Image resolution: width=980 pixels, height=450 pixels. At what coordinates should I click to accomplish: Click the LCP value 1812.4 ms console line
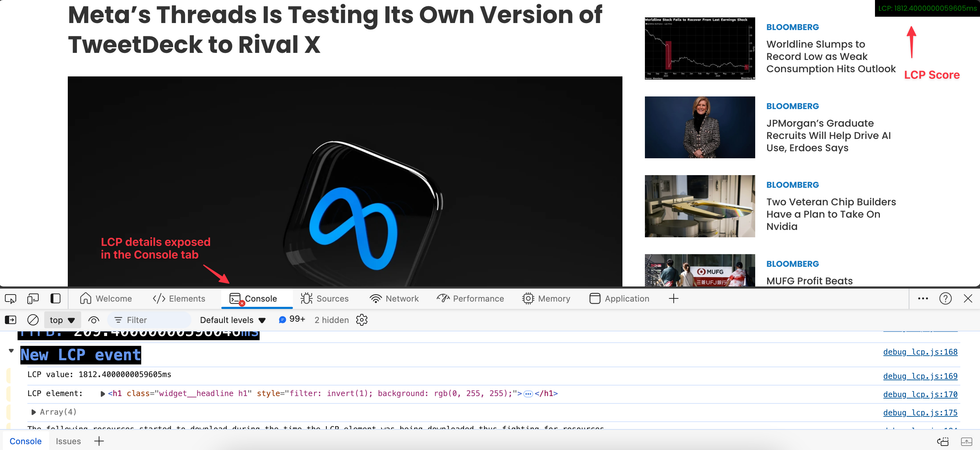(99, 374)
